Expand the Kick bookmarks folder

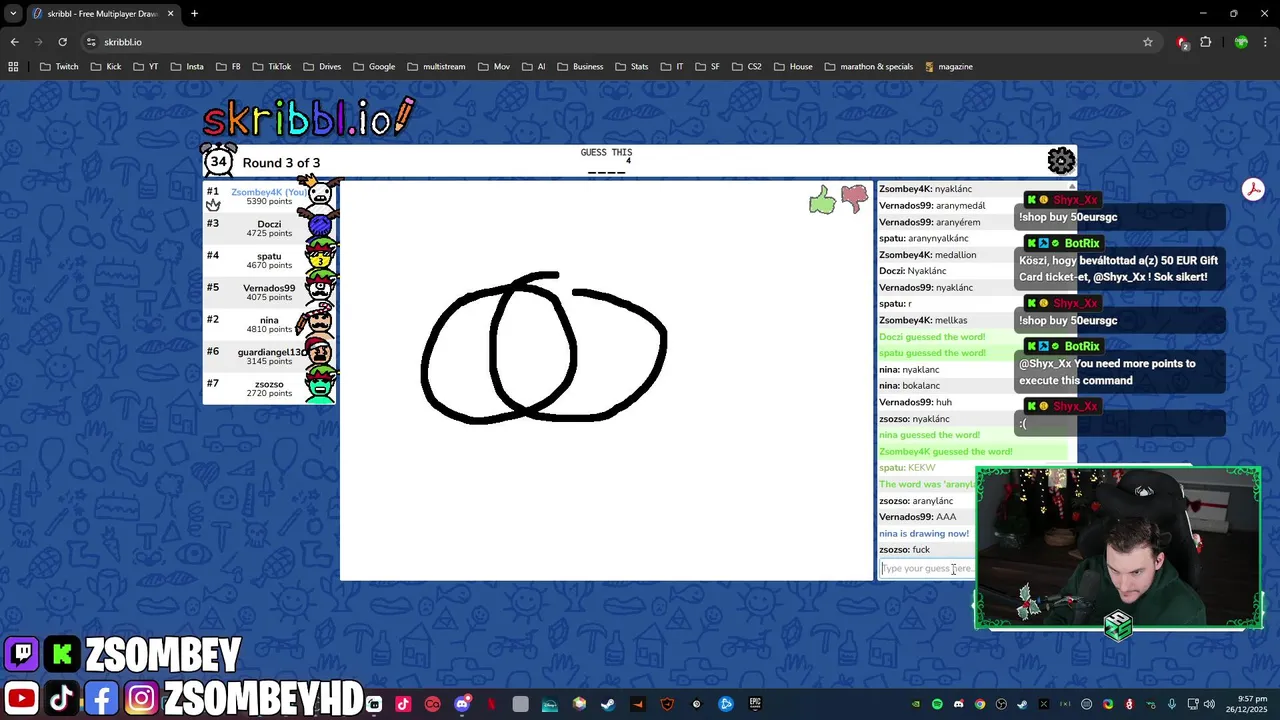pos(106,67)
